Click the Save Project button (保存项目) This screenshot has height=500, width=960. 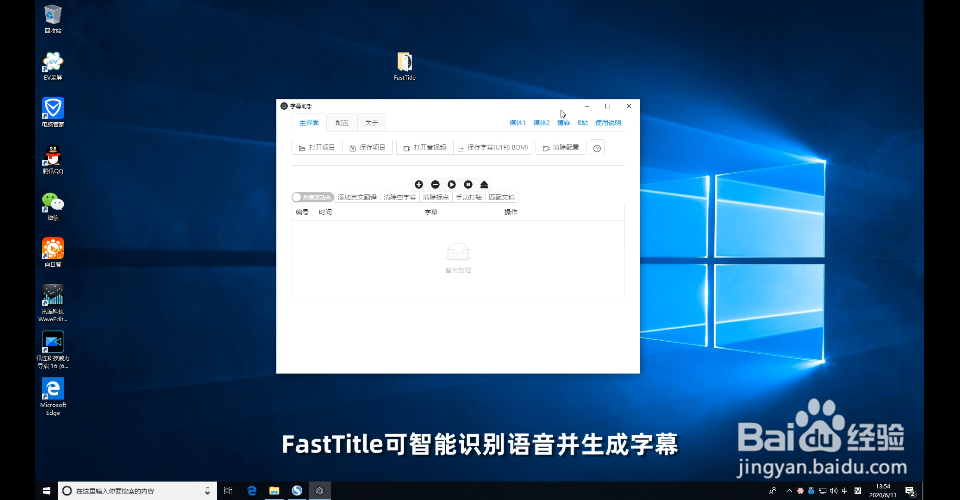[x=367, y=147]
